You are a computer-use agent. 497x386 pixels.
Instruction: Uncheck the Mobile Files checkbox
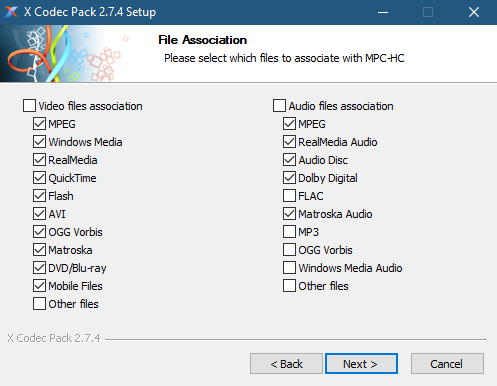[x=39, y=286]
